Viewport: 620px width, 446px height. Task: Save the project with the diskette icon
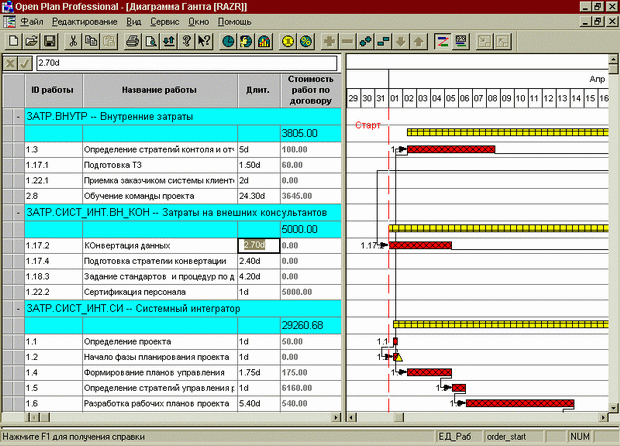tap(48, 41)
